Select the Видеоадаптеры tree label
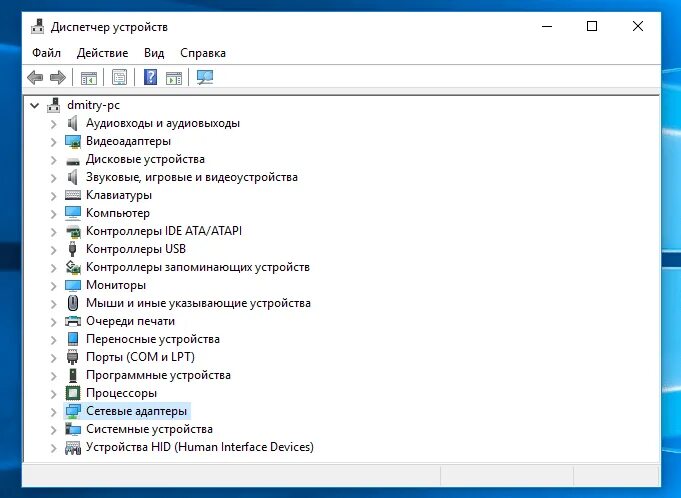The height and width of the screenshot is (498, 681). pyautogui.click(x=128, y=141)
